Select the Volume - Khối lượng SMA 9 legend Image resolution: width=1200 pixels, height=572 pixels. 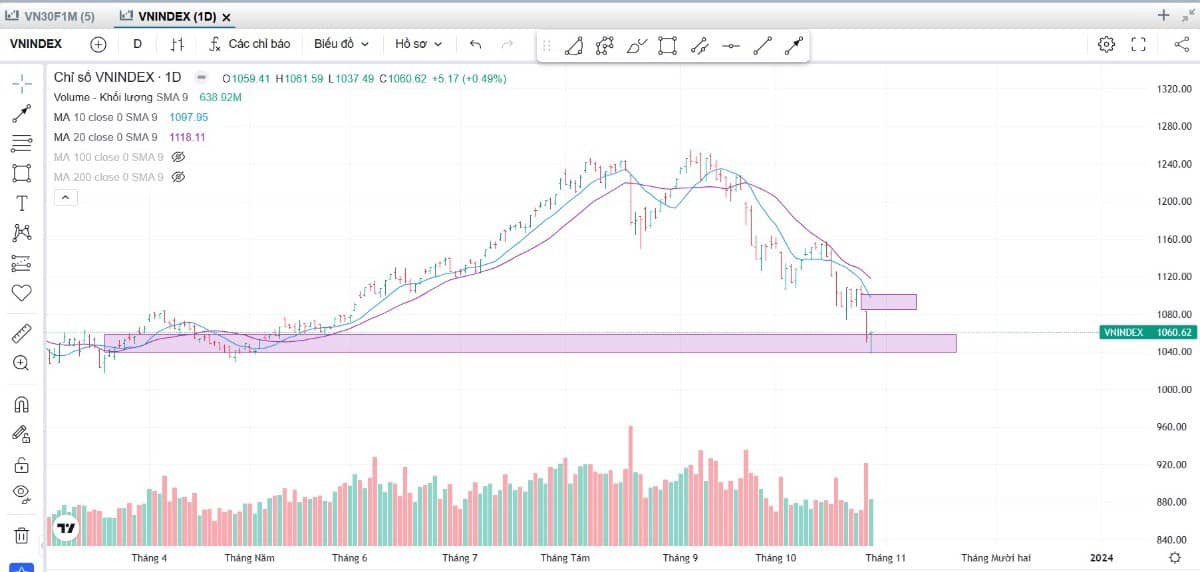(121, 97)
